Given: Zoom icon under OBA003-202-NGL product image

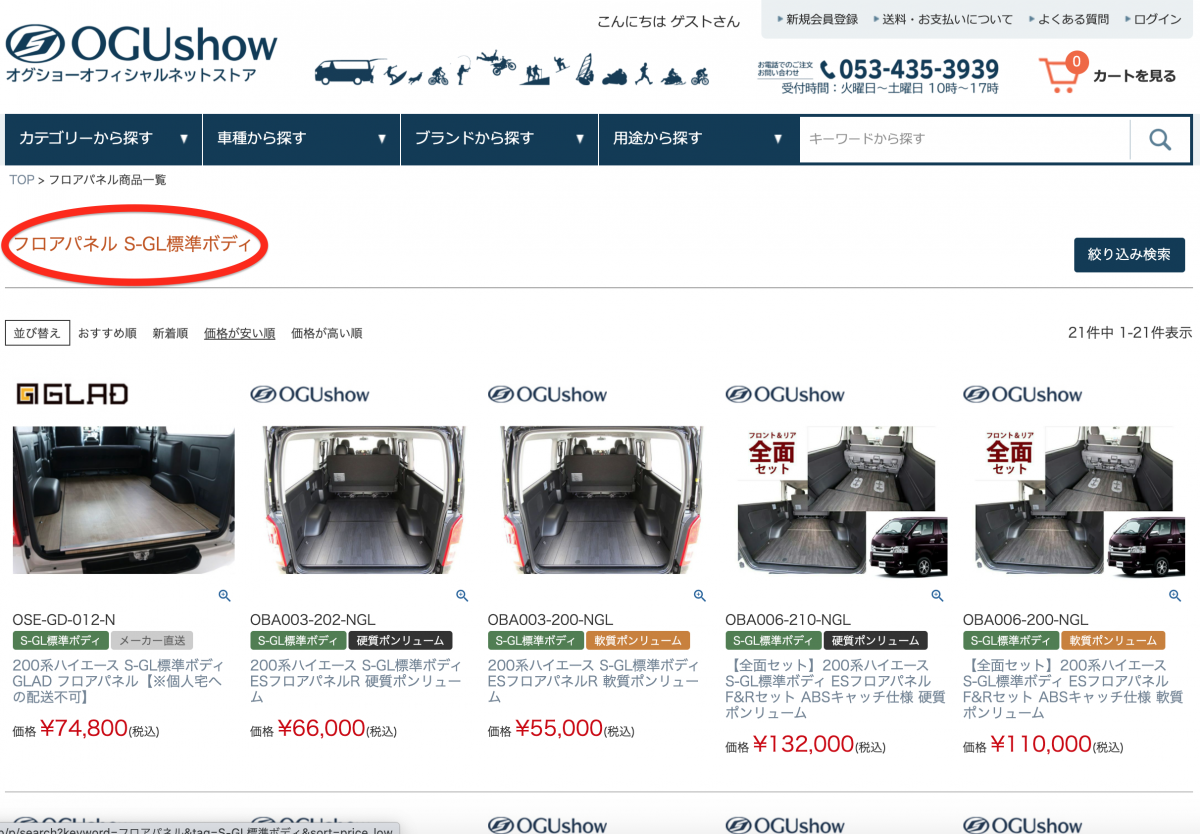Looking at the screenshot, I should (x=462, y=595).
